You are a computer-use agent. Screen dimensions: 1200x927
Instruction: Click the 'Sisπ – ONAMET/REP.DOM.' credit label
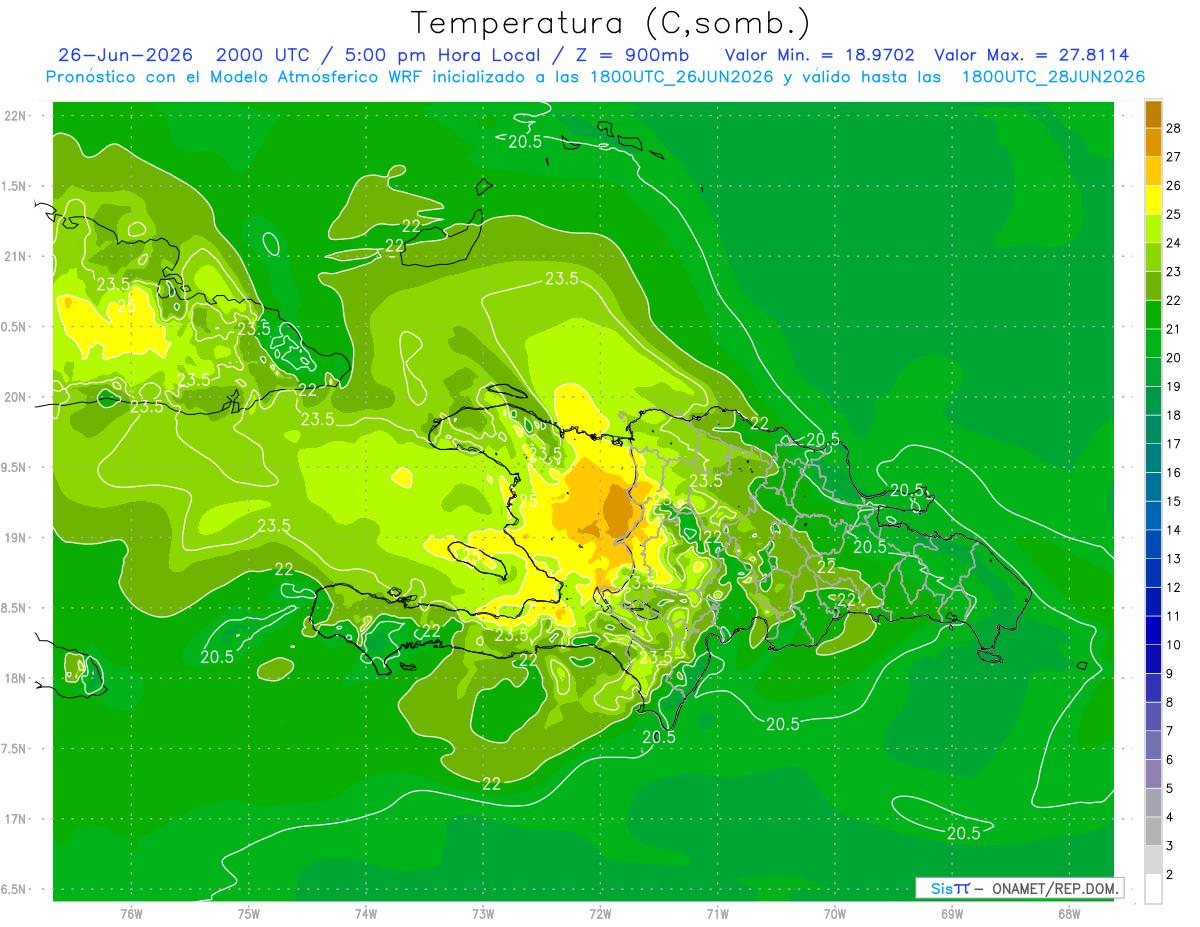[x=1019, y=888]
